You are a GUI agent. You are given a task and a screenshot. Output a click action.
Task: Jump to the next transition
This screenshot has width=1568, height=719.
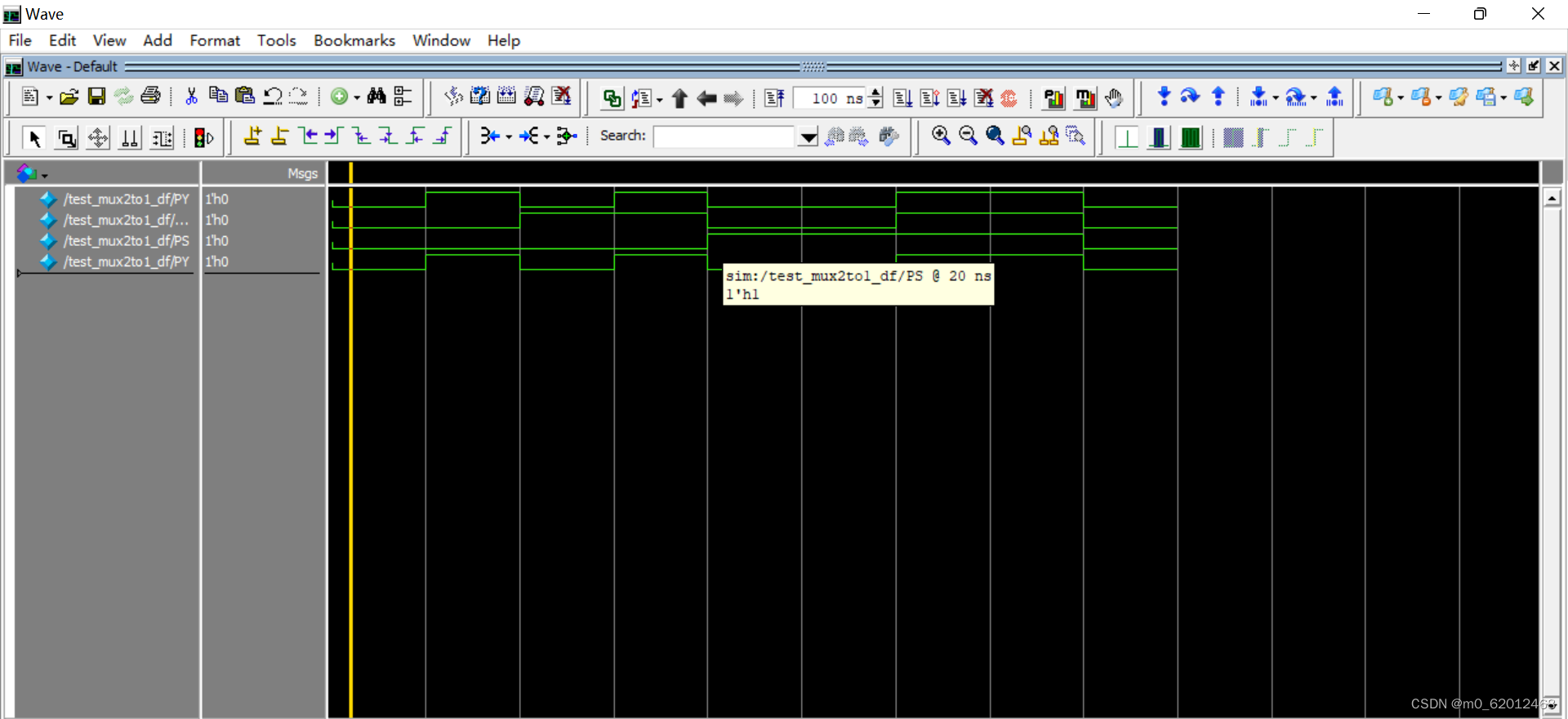tap(334, 136)
